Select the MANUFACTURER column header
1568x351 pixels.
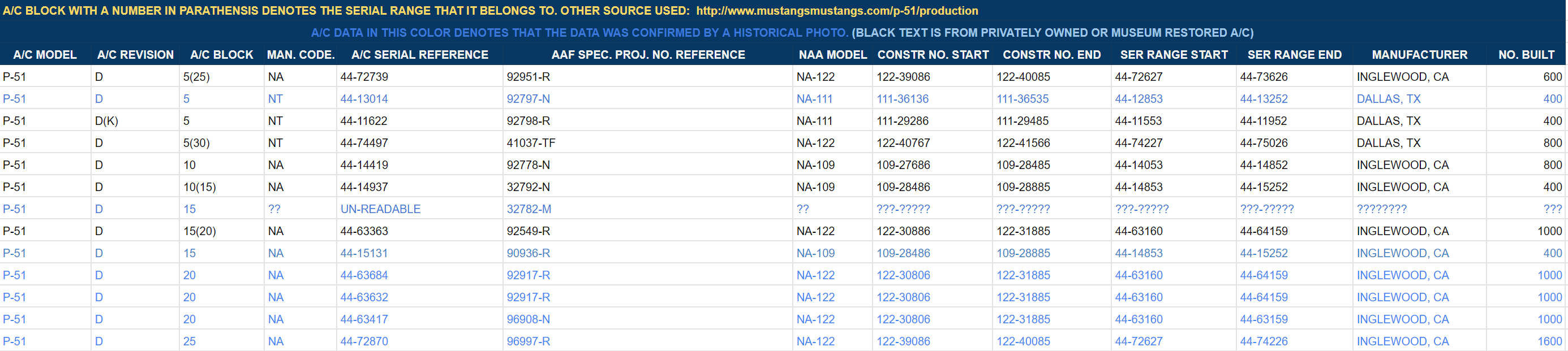click(x=1420, y=55)
